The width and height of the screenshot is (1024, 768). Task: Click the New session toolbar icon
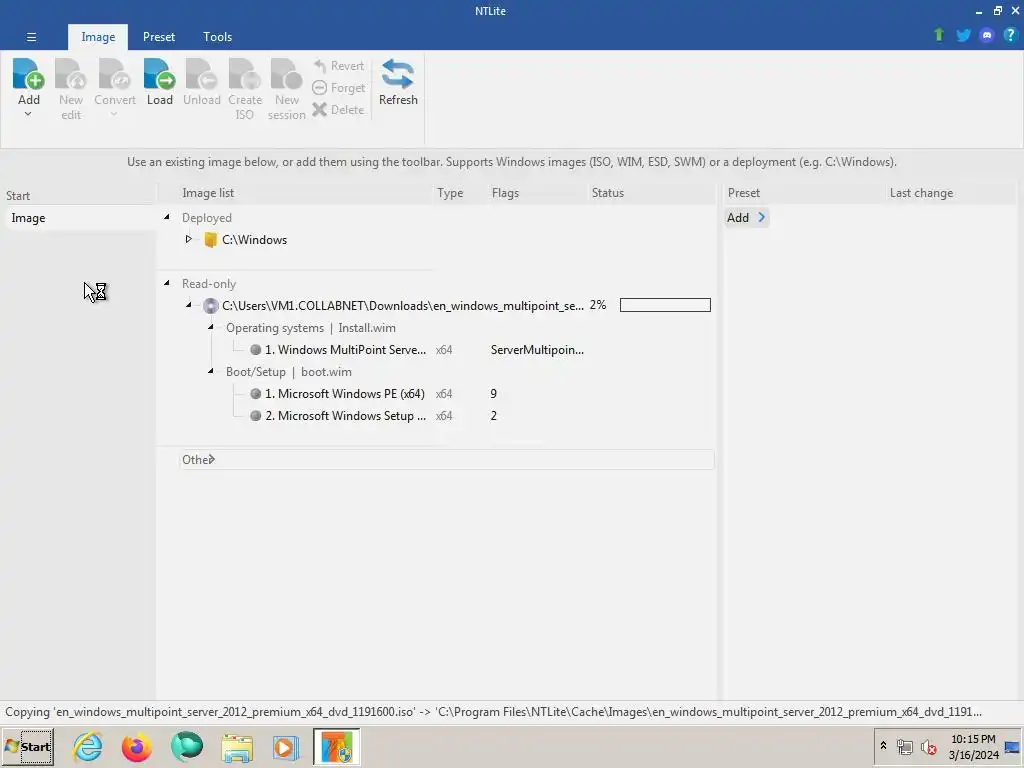pyautogui.click(x=286, y=74)
